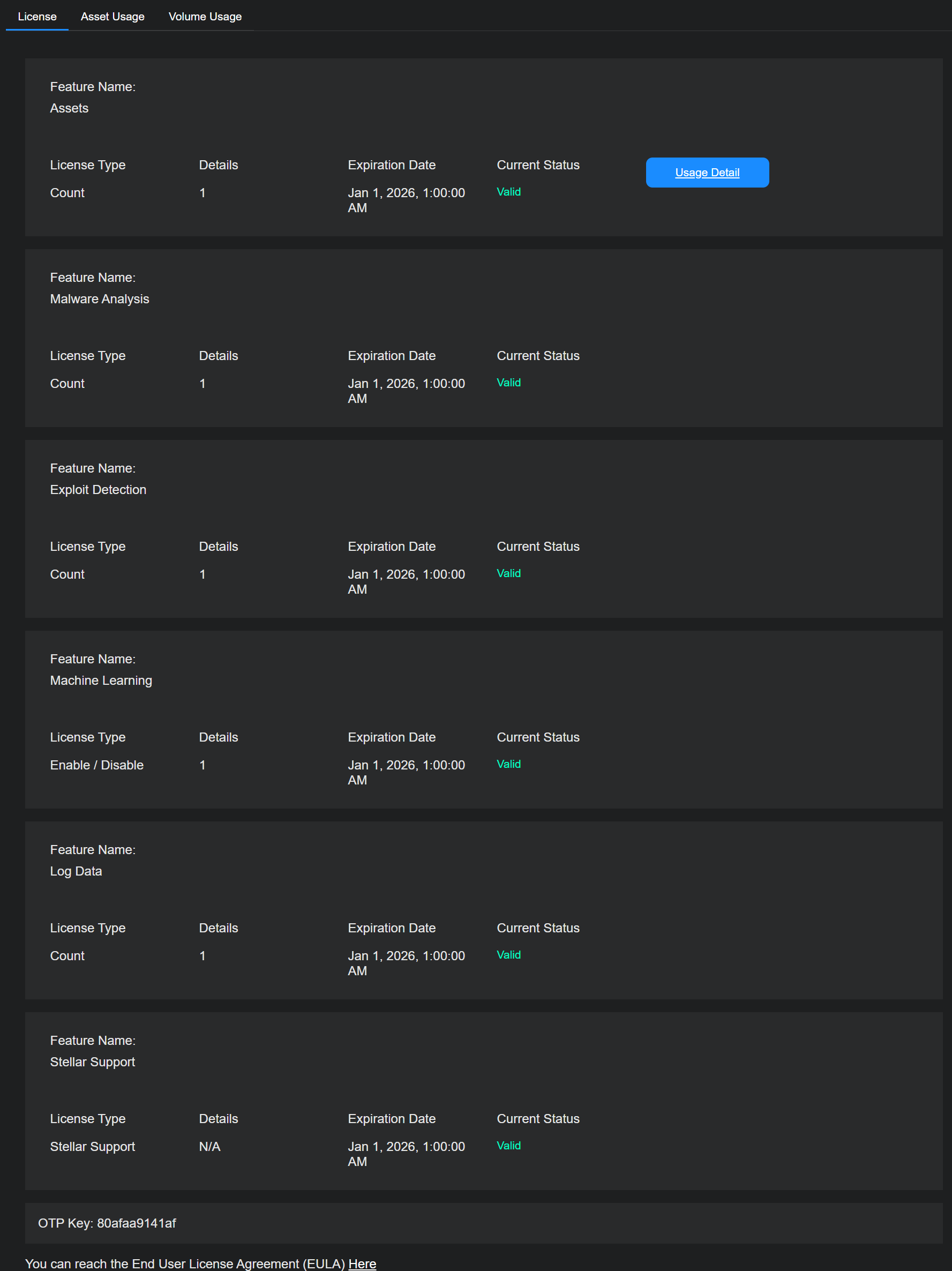Click the Log Data expiration date
This screenshot has height=1271, width=952.
(x=406, y=963)
